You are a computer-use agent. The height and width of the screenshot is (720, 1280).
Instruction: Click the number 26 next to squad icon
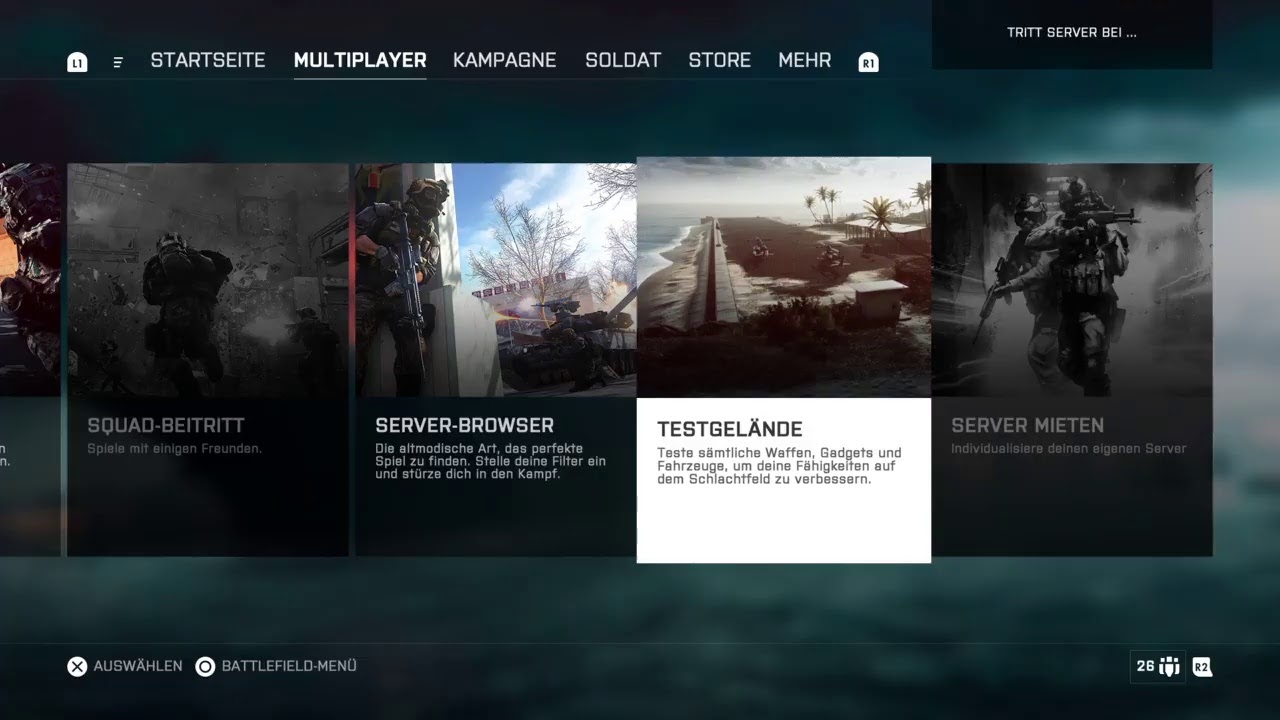1145,666
